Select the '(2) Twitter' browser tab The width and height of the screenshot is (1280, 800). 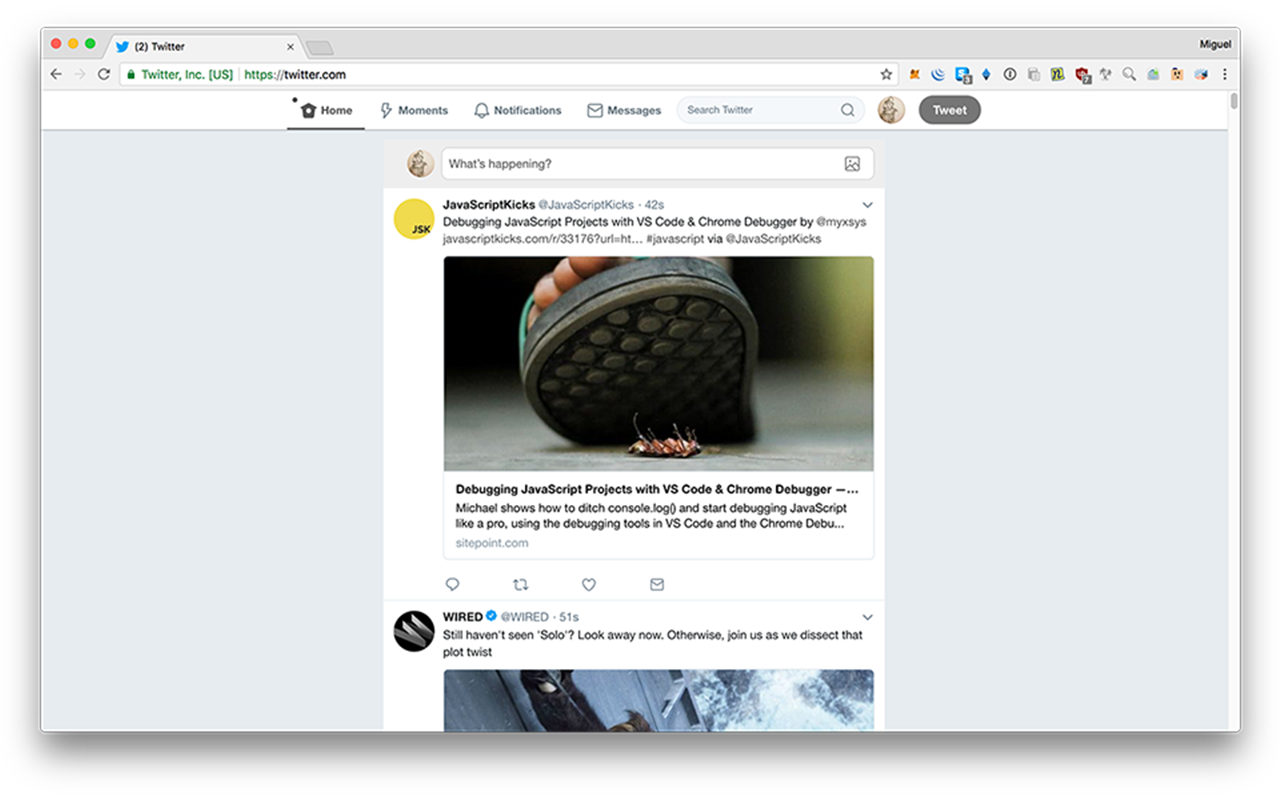pos(205,46)
